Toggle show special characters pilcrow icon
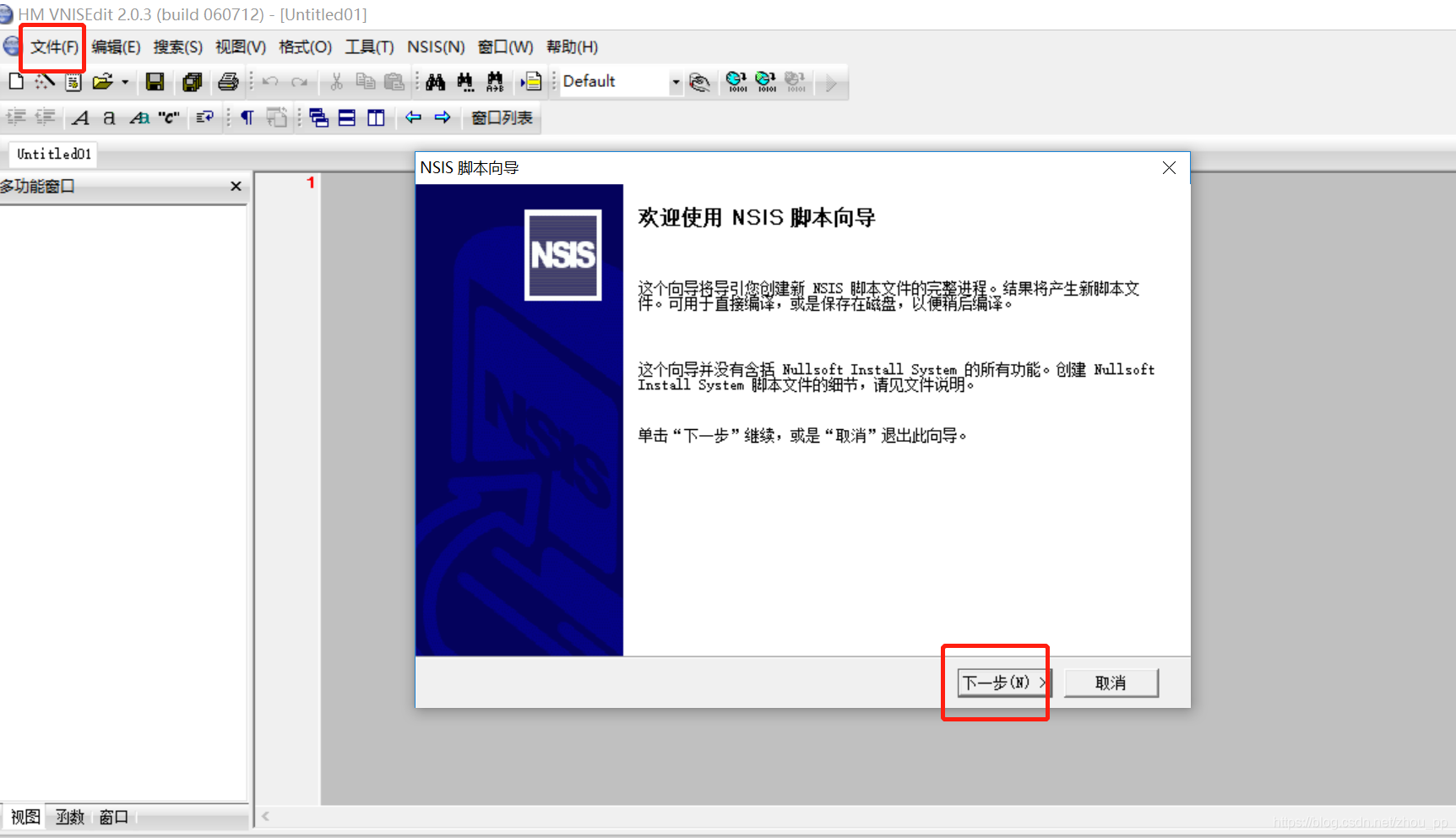The height and width of the screenshot is (838, 1456). (247, 117)
